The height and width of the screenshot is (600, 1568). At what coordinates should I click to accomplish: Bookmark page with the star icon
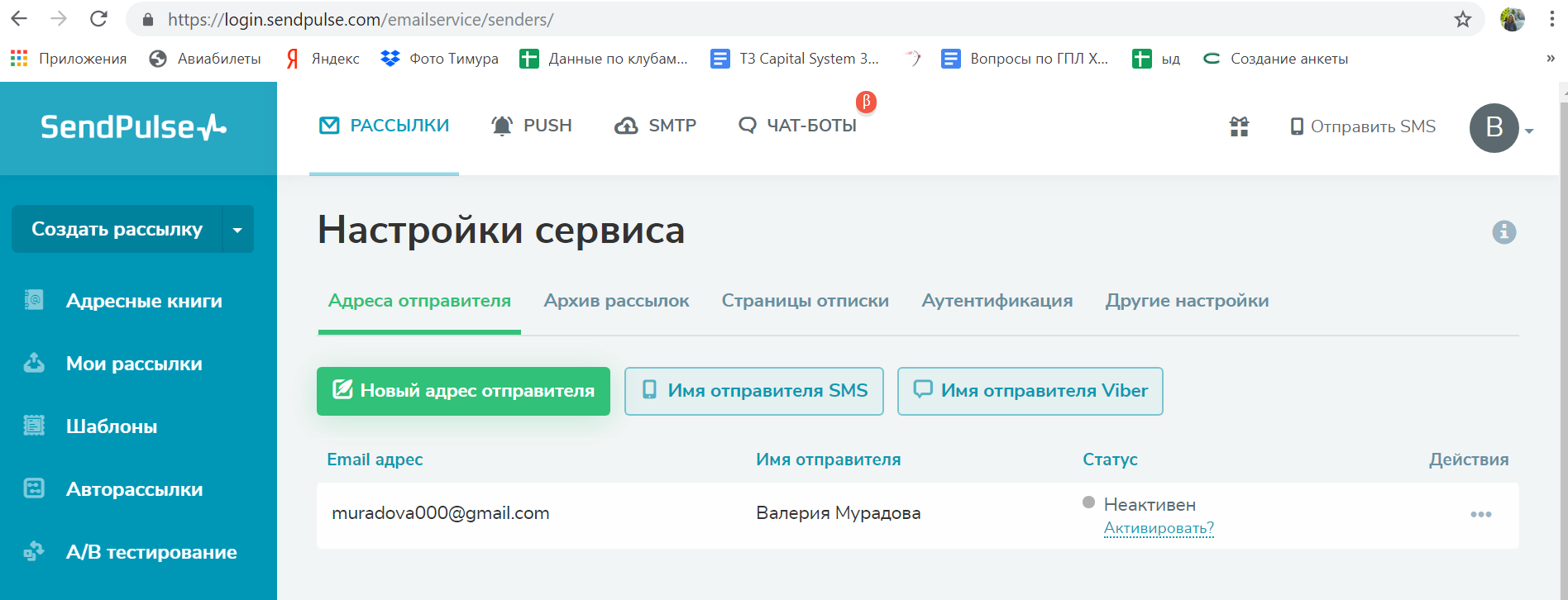click(x=1462, y=19)
